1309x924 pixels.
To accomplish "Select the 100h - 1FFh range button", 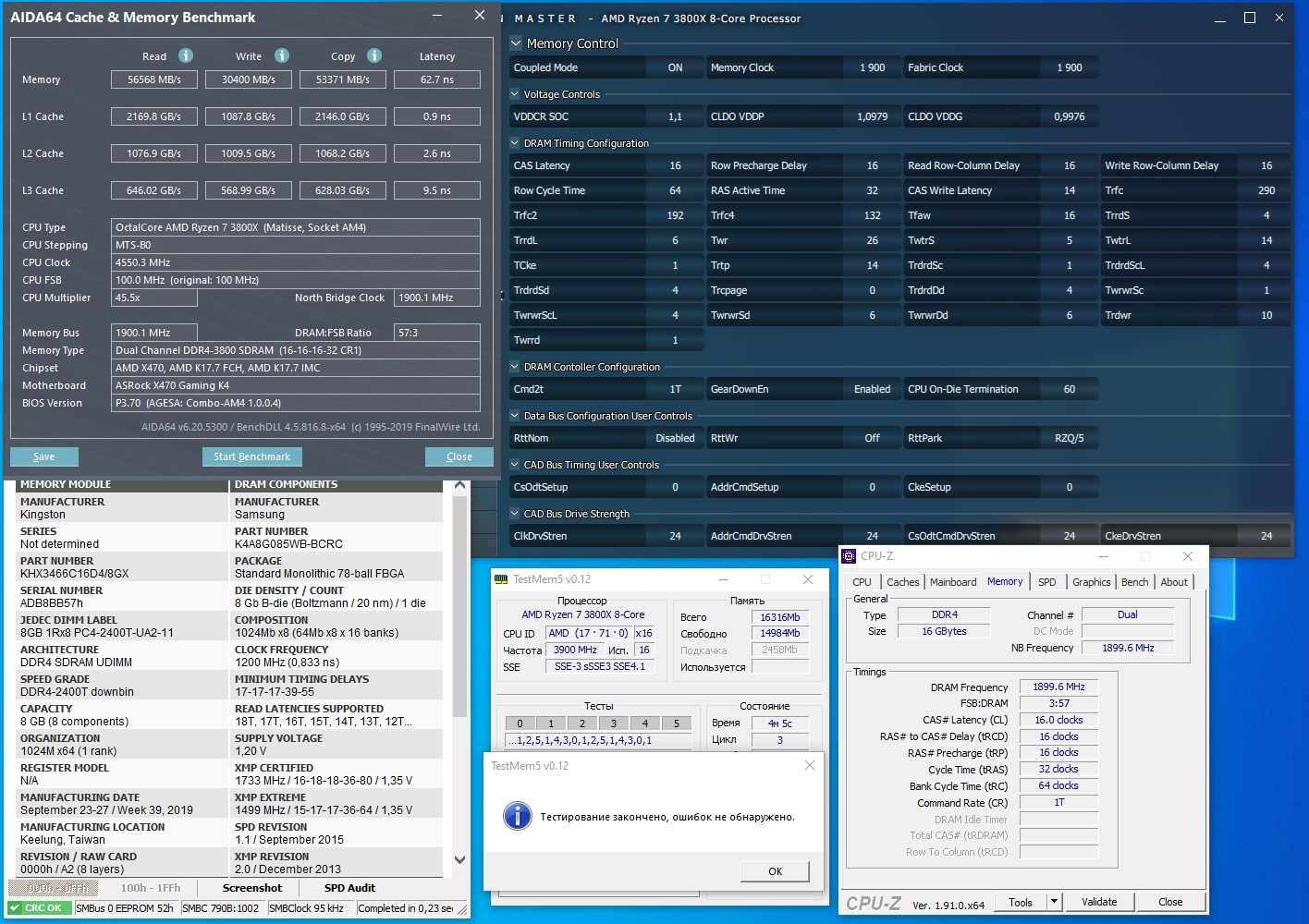I will click(x=151, y=888).
